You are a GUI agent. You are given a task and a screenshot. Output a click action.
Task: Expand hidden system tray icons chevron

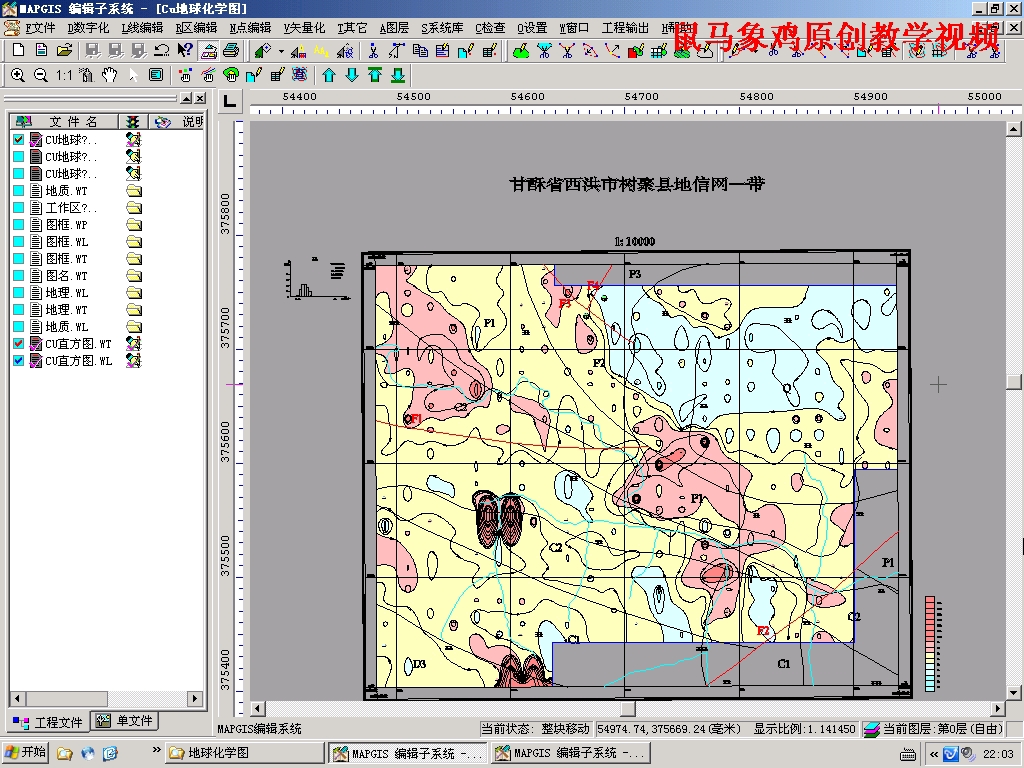[x=934, y=754]
